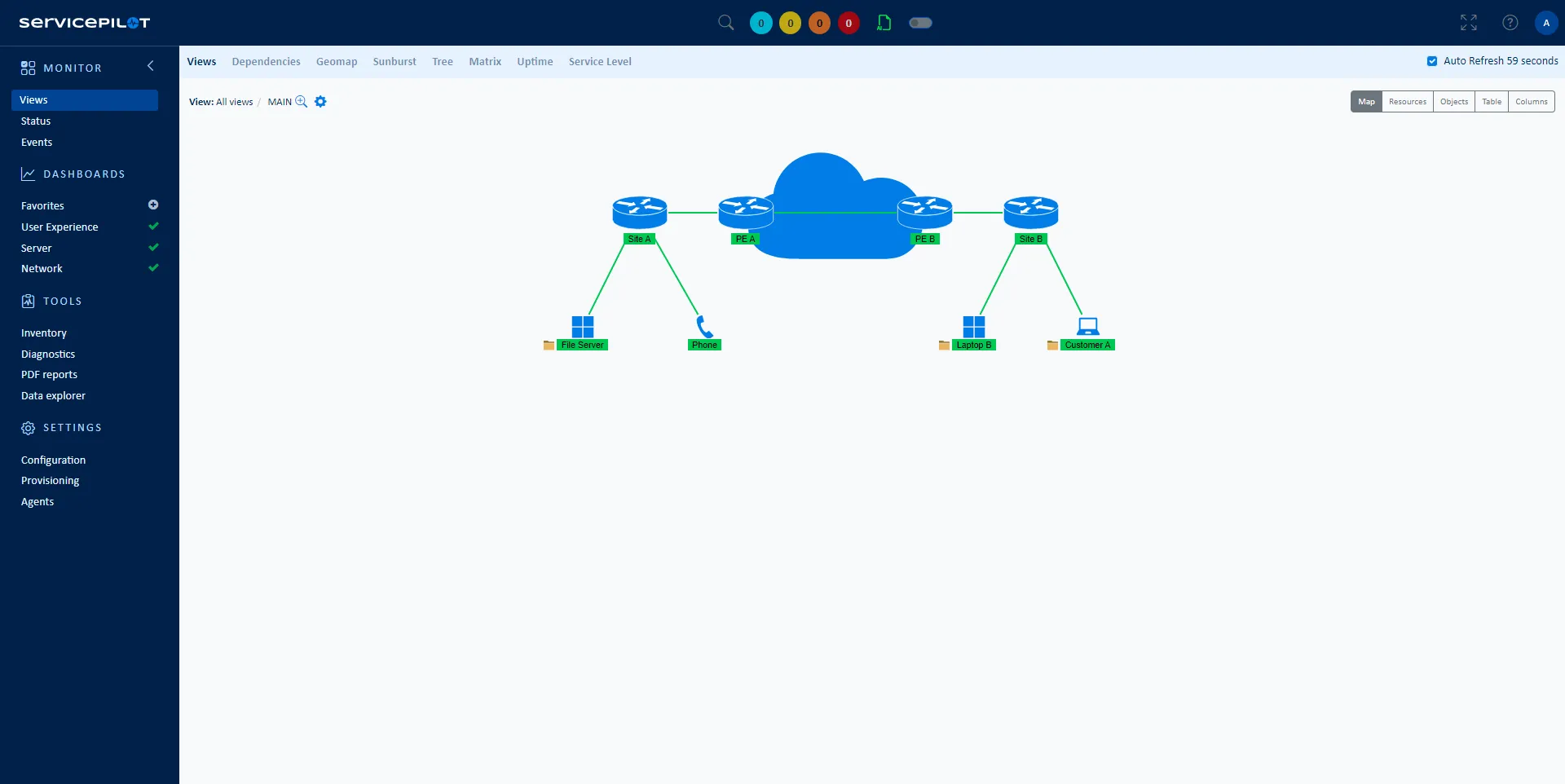The image size is (1565, 784).
Task: Click the user avatar circle labeled A
Action: tap(1545, 23)
